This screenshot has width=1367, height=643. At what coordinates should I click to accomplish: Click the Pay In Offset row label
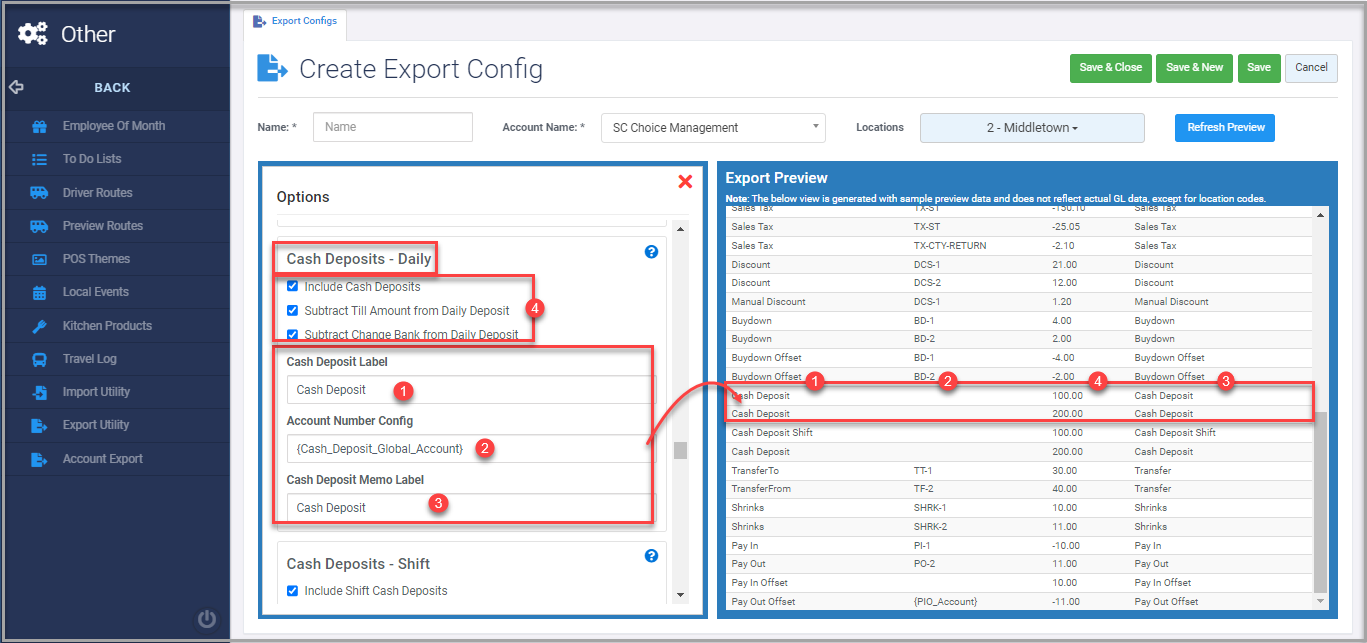click(759, 583)
